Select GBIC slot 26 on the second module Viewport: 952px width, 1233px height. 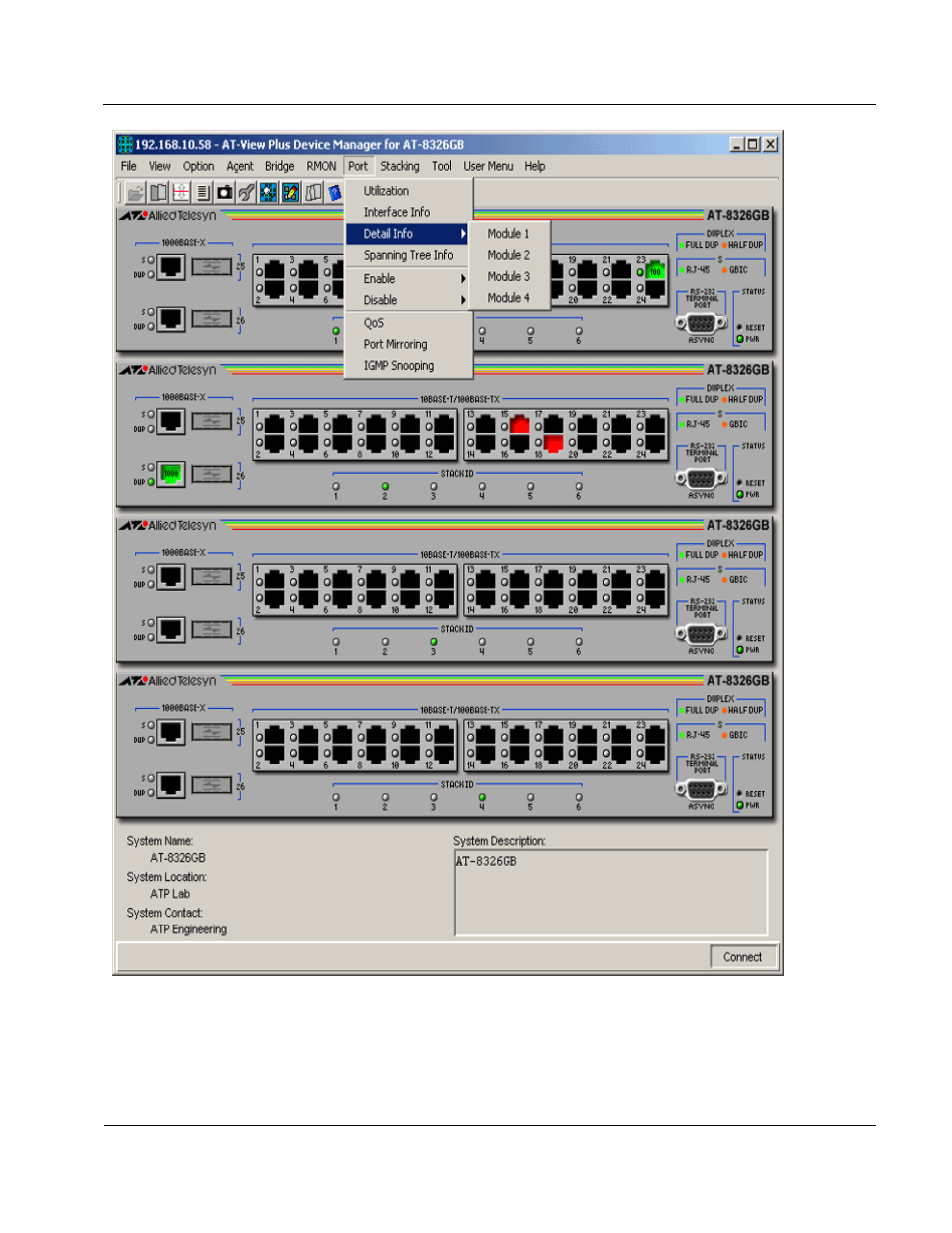(x=211, y=474)
